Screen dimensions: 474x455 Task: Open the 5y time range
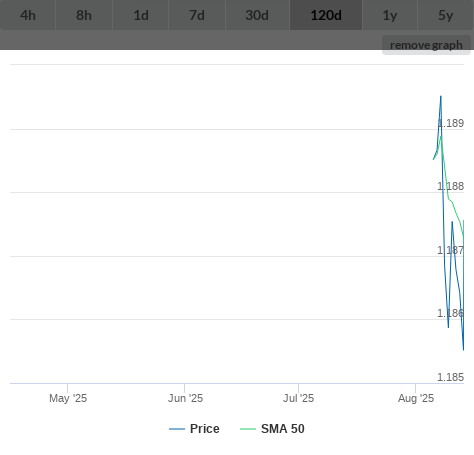point(446,15)
